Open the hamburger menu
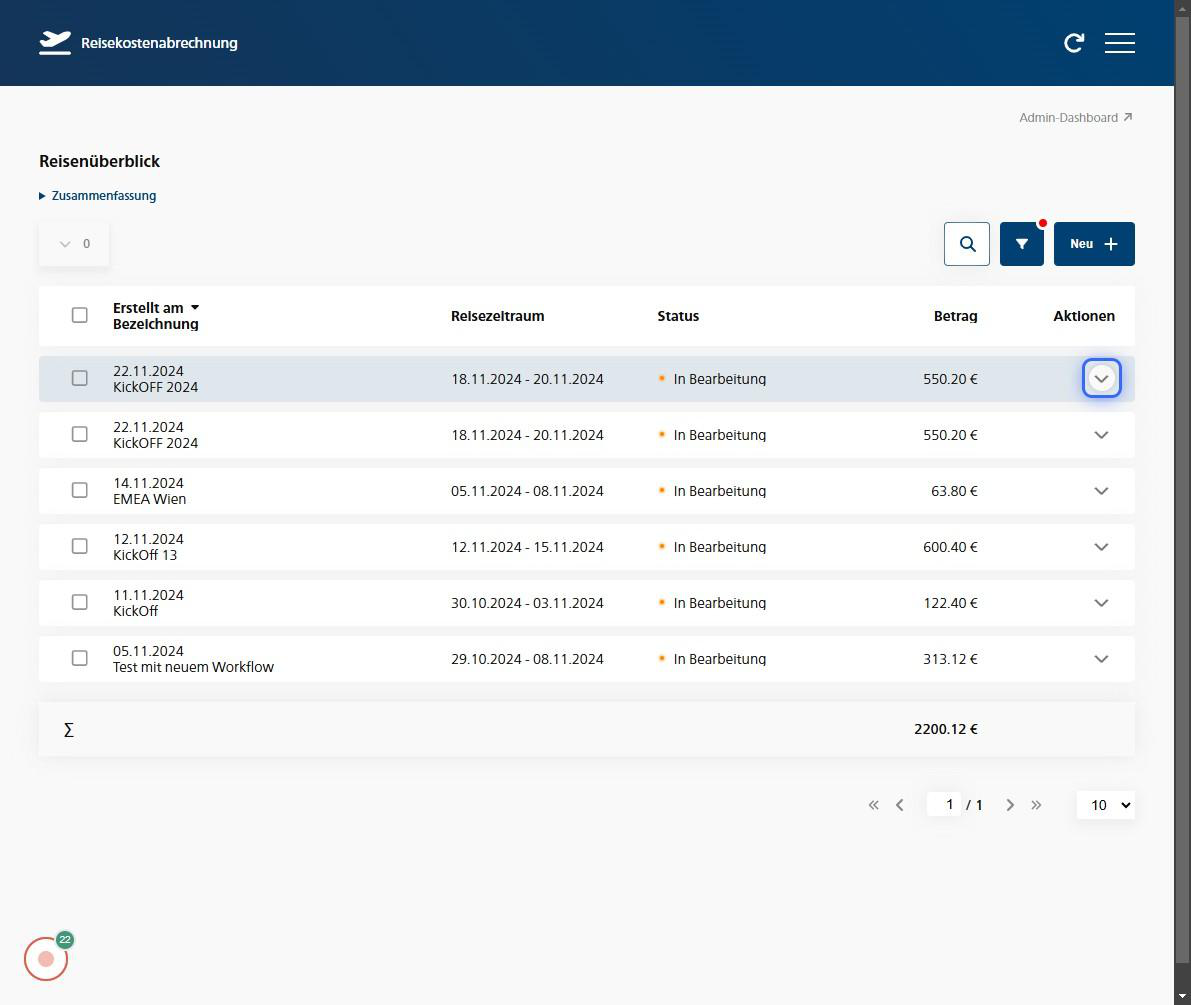Image resolution: width=1191 pixels, height=1005 pixels. [1119, 43]
